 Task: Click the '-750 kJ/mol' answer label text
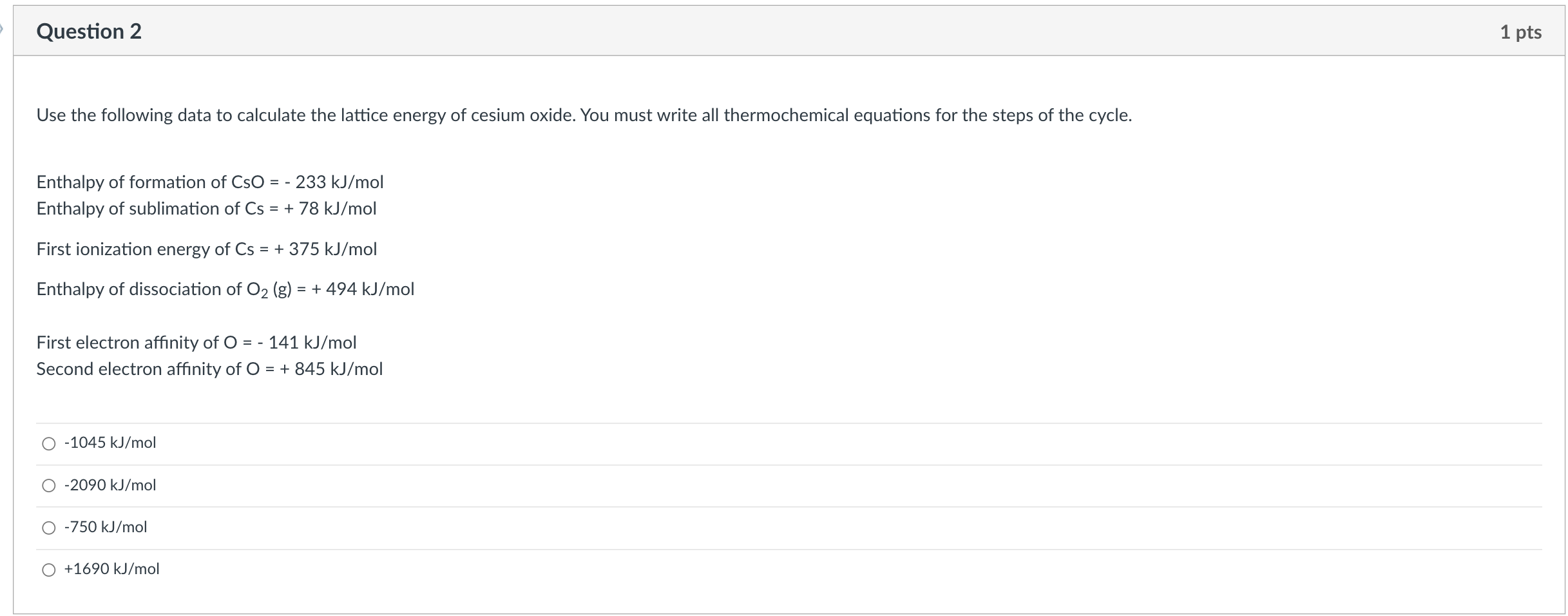pyautogui.click(x=106, y=527)
